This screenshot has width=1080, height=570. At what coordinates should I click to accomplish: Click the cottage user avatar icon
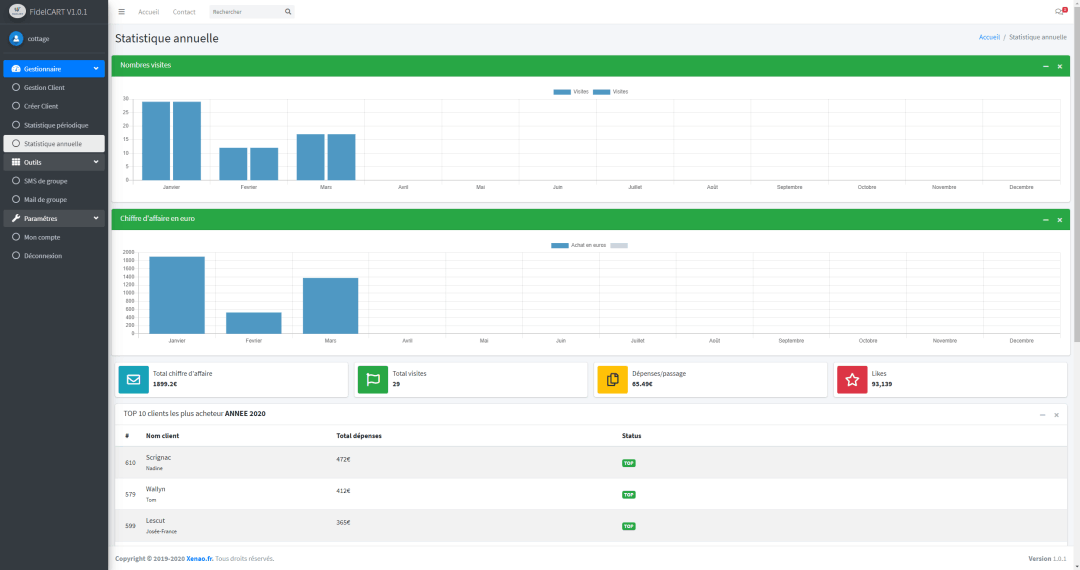(16, 38)
